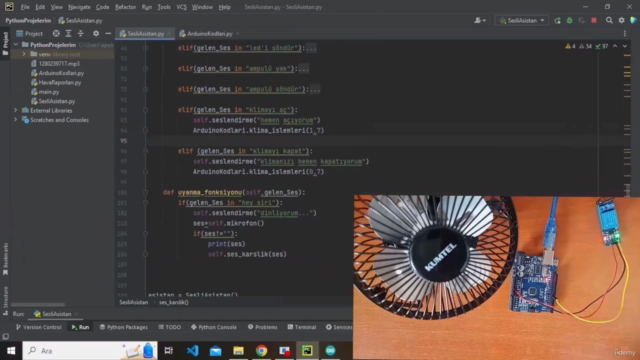Open the user account dropdown icon

[480, 20]
